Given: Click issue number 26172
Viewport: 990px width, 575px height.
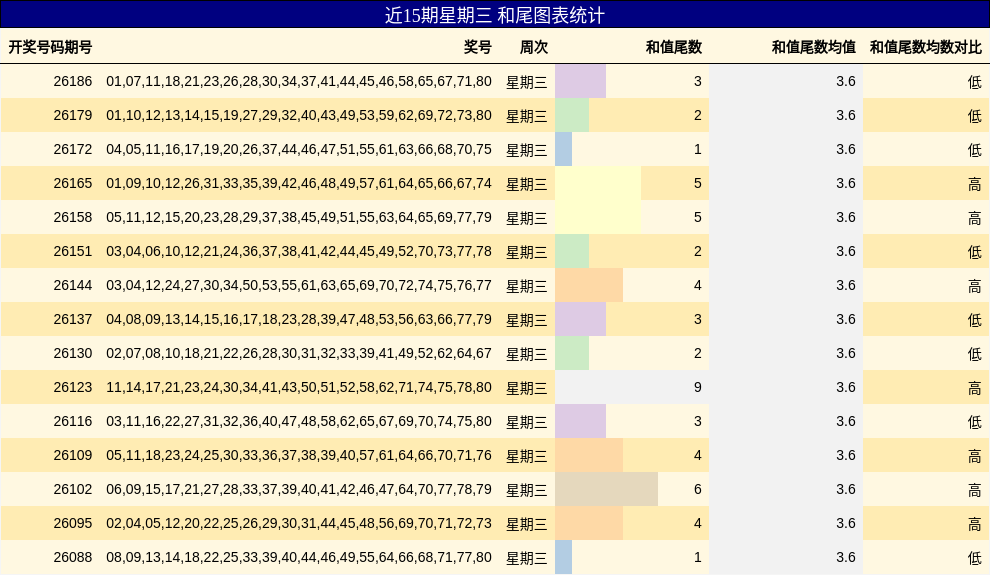Looking at the screenshot, I should 73,150.
